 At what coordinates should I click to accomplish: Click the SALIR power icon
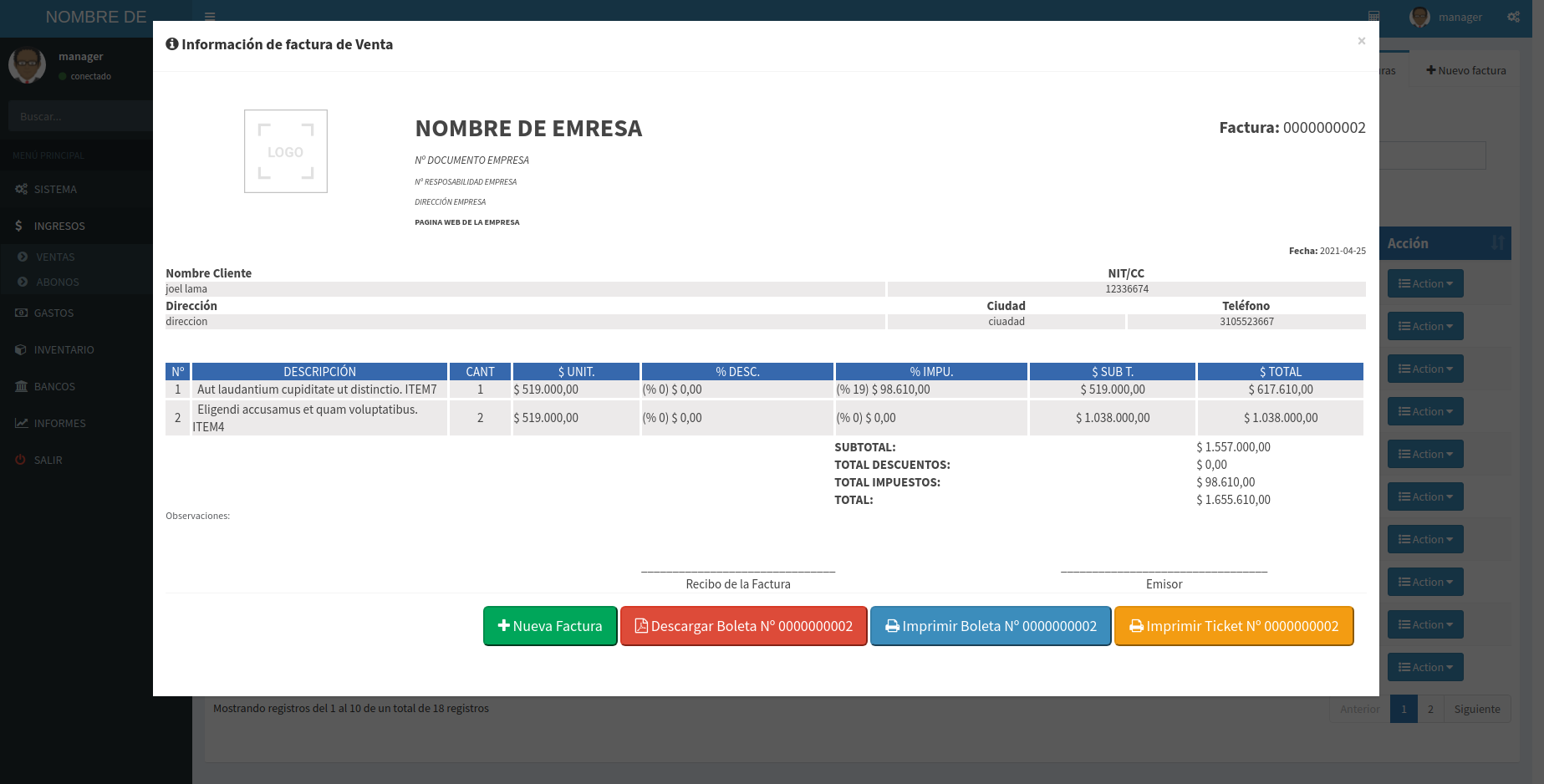21,461
